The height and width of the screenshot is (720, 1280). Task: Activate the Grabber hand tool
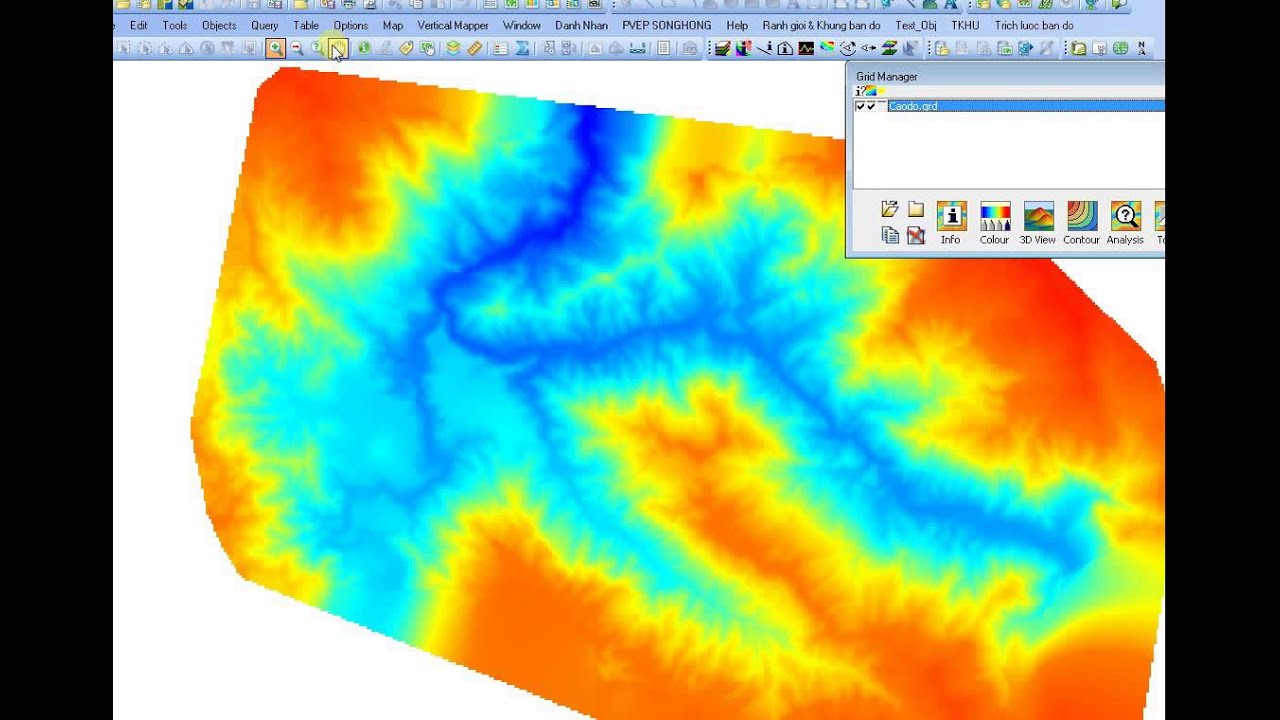coord(338,48)
